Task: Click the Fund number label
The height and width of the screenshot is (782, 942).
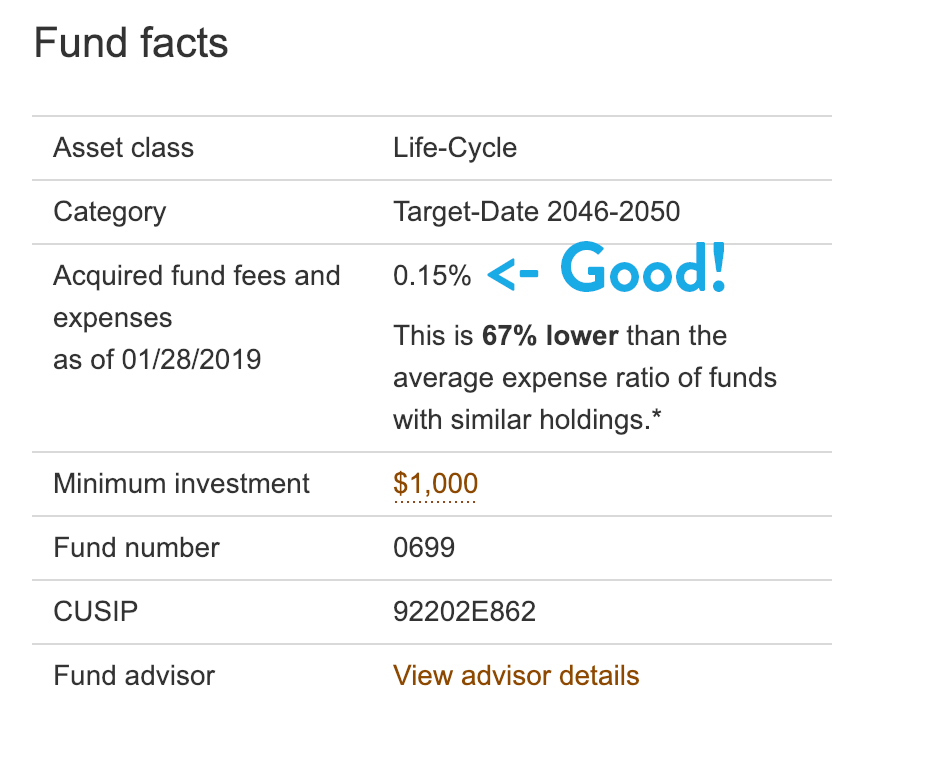Action: pos(136,548)
